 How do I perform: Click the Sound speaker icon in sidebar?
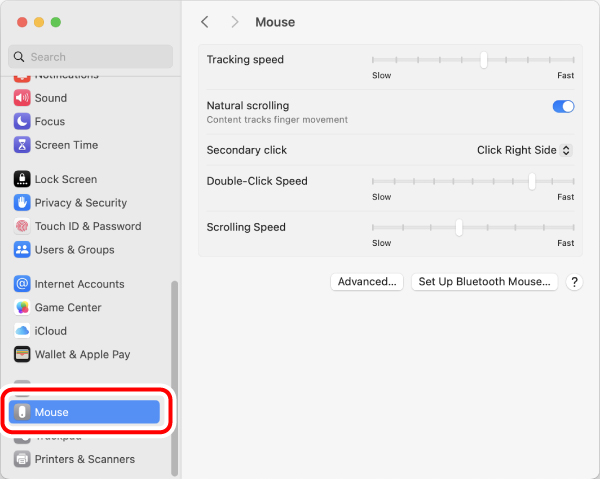pos(22,98)
